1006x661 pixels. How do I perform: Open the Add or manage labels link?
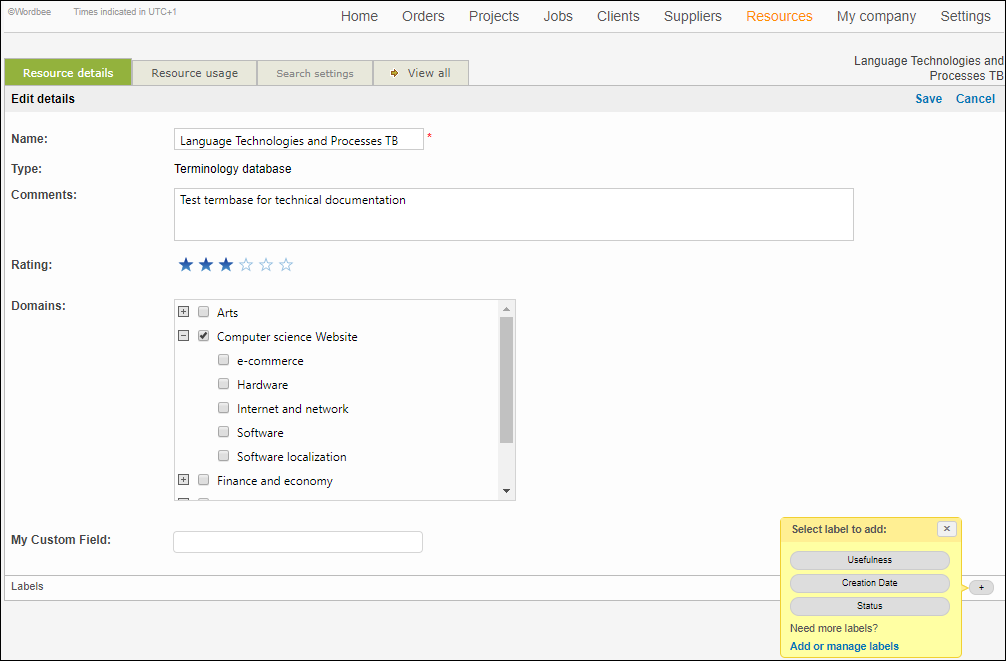click(844, 646)
